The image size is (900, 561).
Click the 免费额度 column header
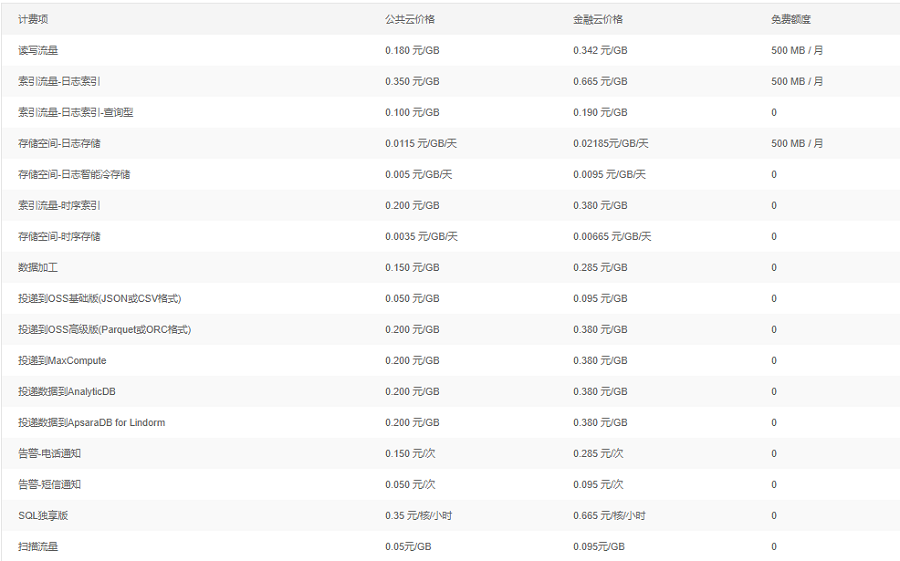pyautogui.click(x=791, y=20)
